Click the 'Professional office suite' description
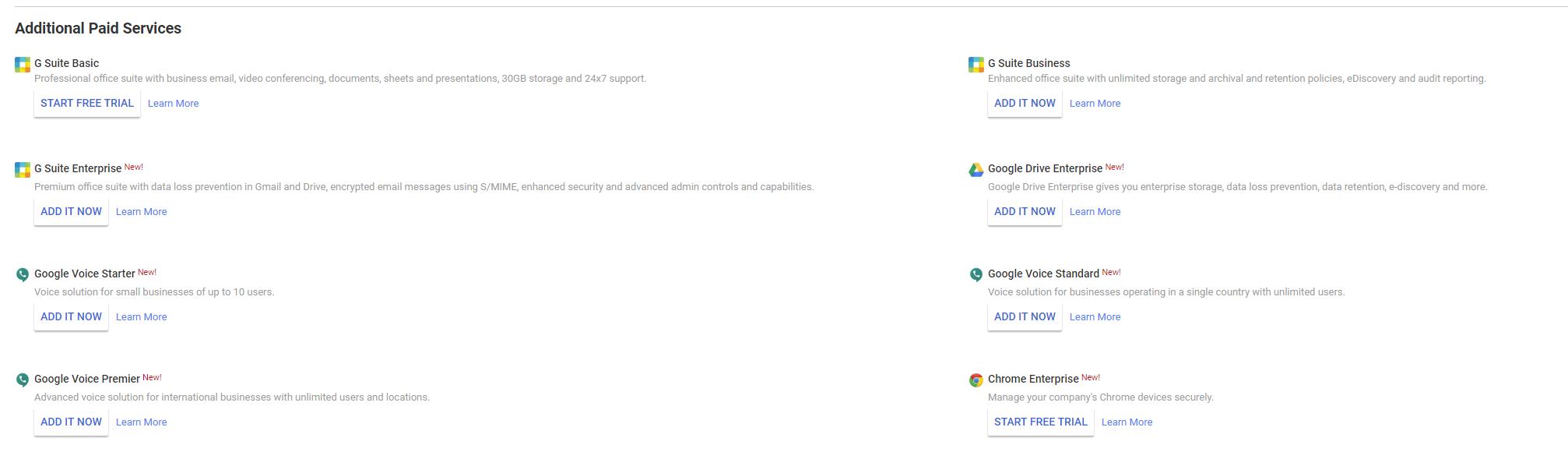The image size is (1568, 452). tap(340, 79)
